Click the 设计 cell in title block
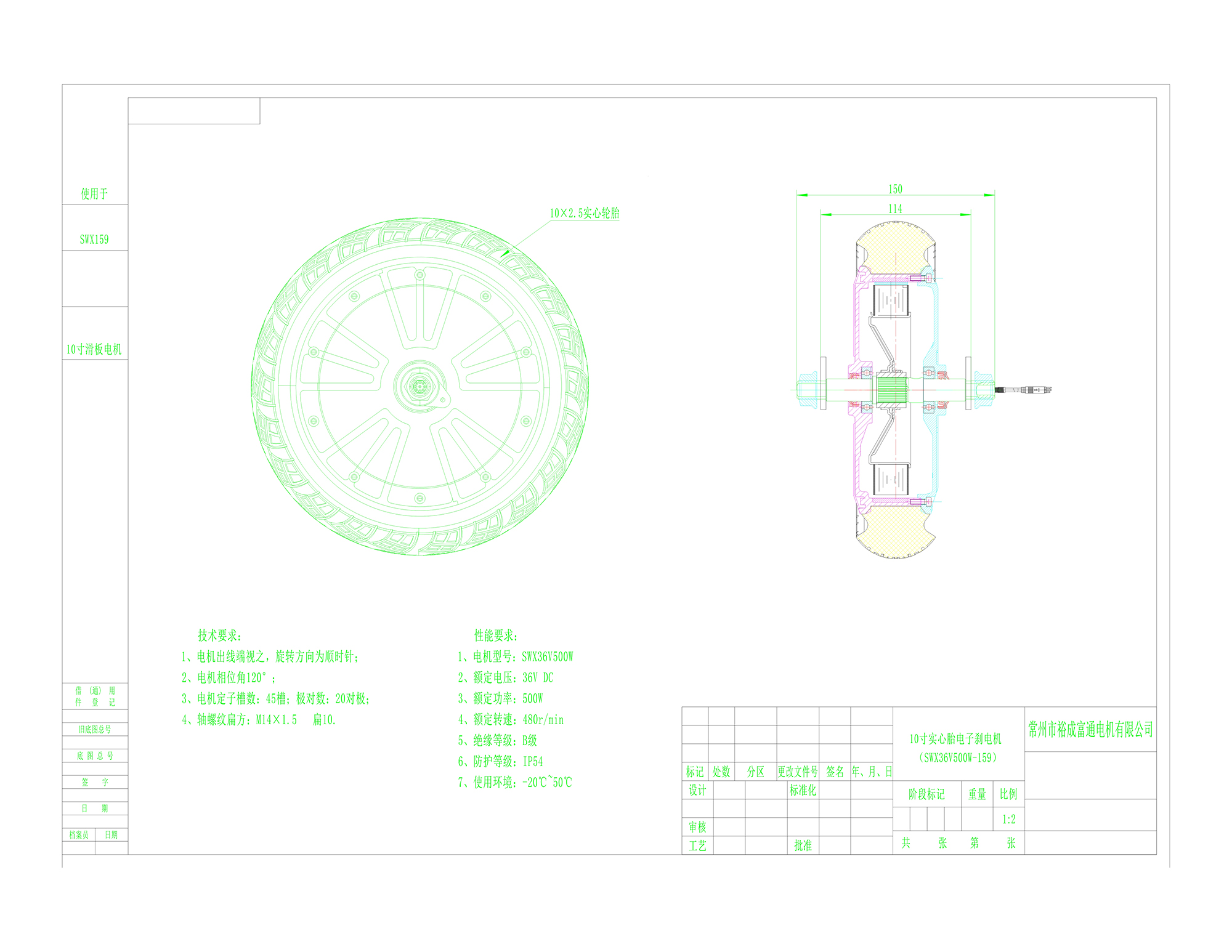This screenshot has height=952, width=1232. (x=697, y=790)
